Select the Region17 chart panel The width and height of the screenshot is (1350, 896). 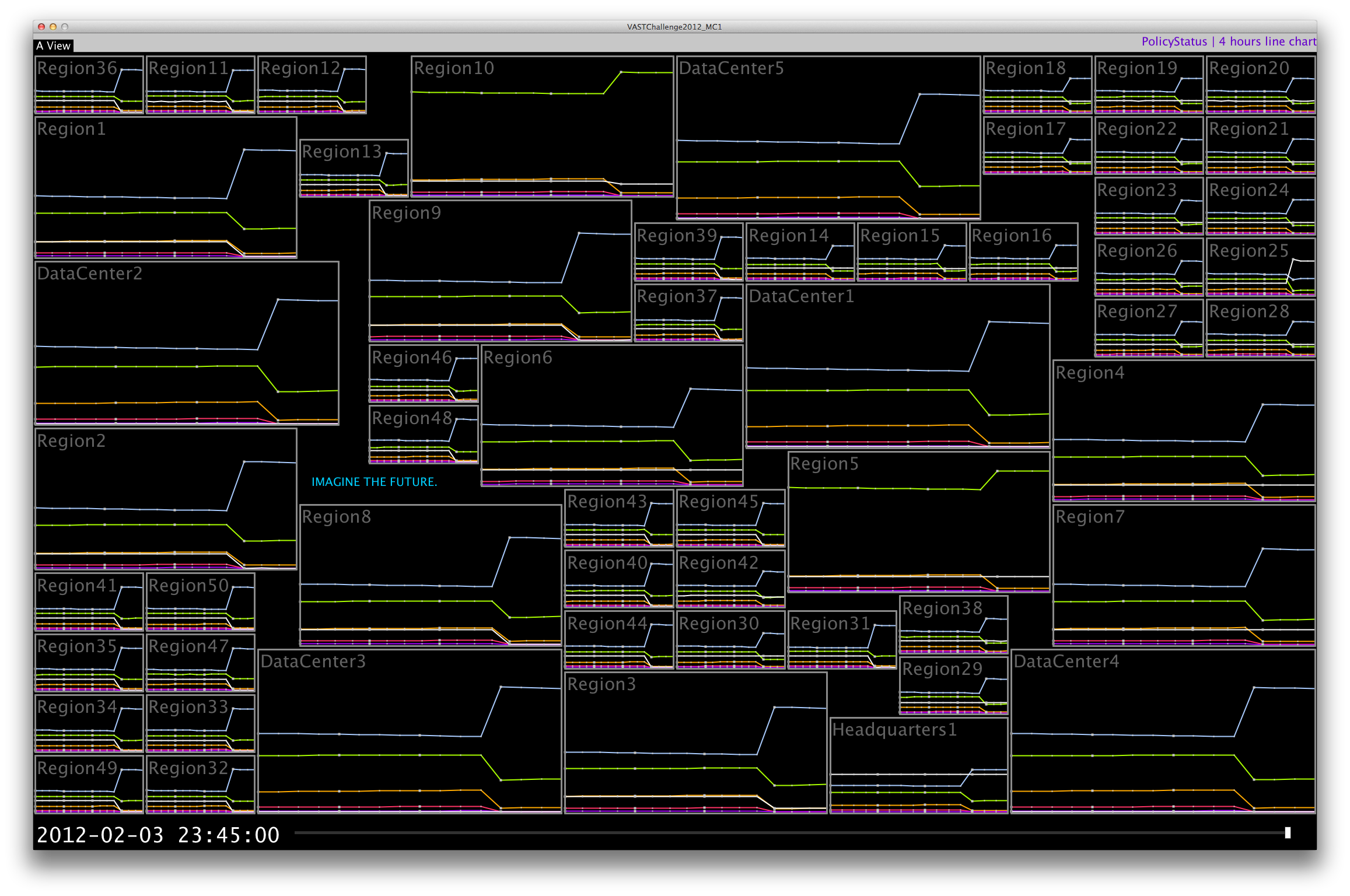coord(1037,146)
